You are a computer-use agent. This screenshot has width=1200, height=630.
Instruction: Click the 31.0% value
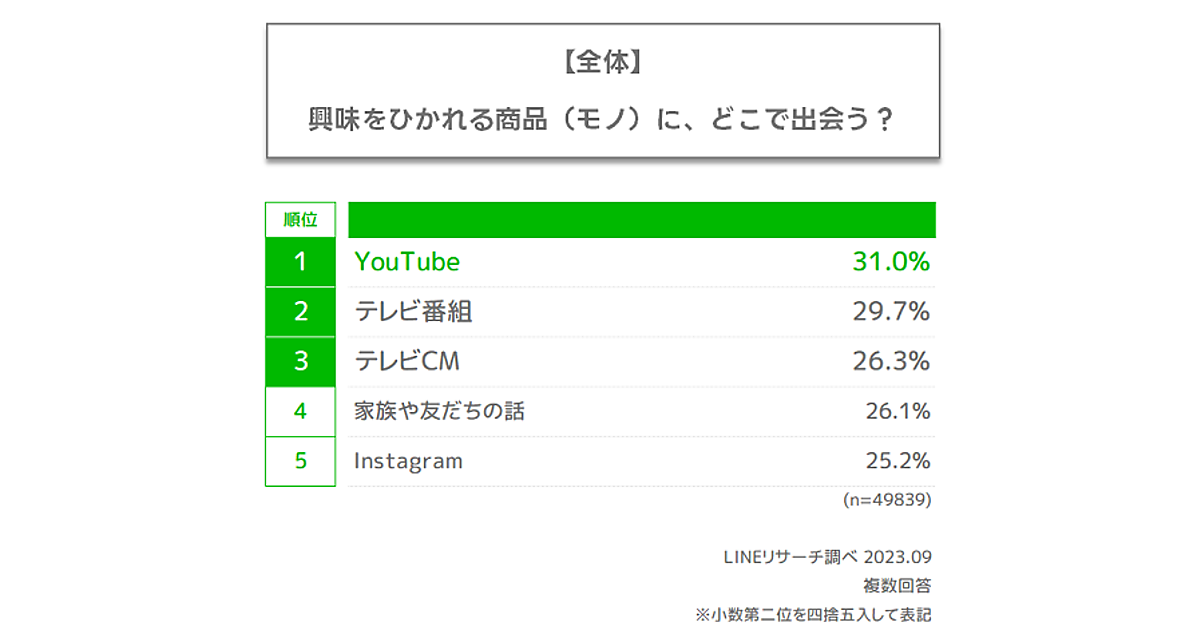tap(891, 262)
